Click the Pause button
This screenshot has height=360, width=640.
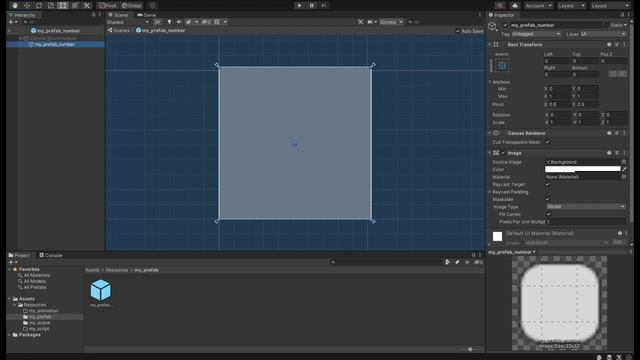tap(312, 6)
